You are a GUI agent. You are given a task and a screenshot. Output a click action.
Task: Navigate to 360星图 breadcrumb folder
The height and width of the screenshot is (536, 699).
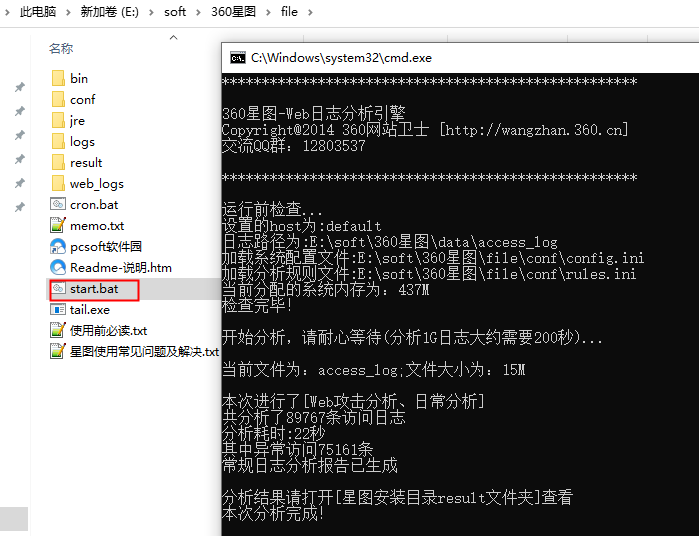pos(234,12)
